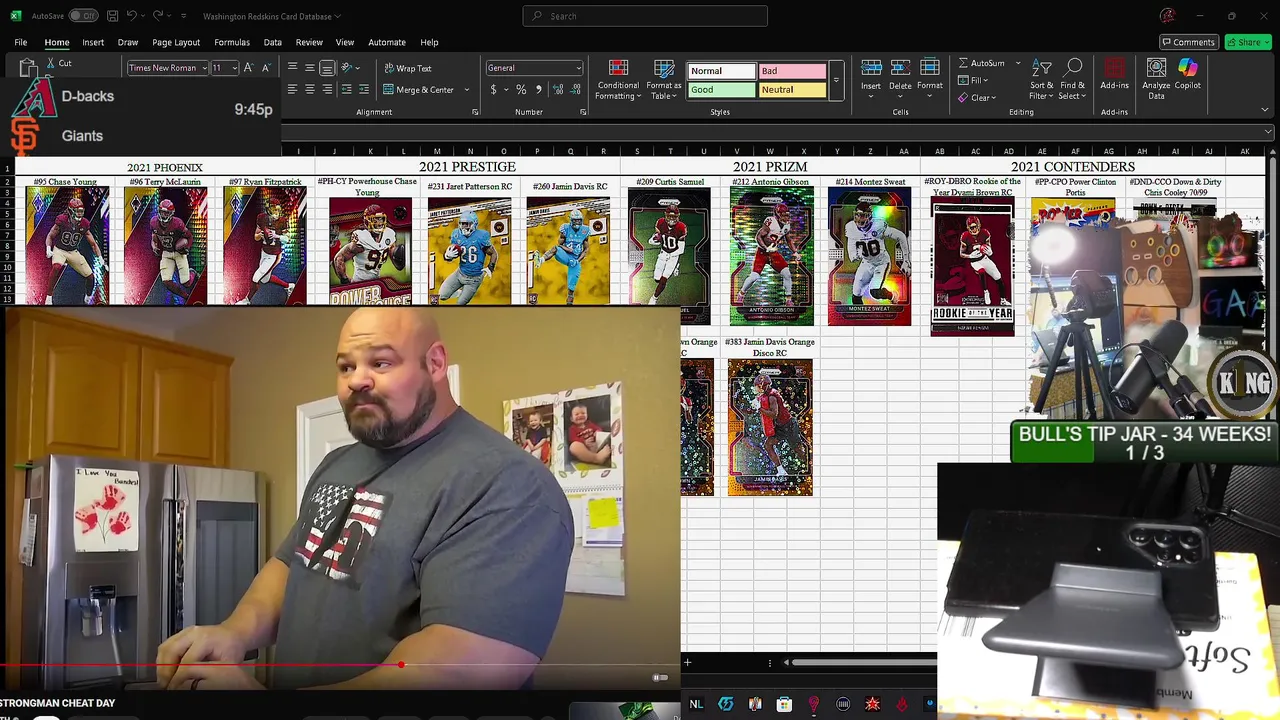Switch to the Page Layout tab
This screenshot has width=1280, height=720.
pos(176,42)
